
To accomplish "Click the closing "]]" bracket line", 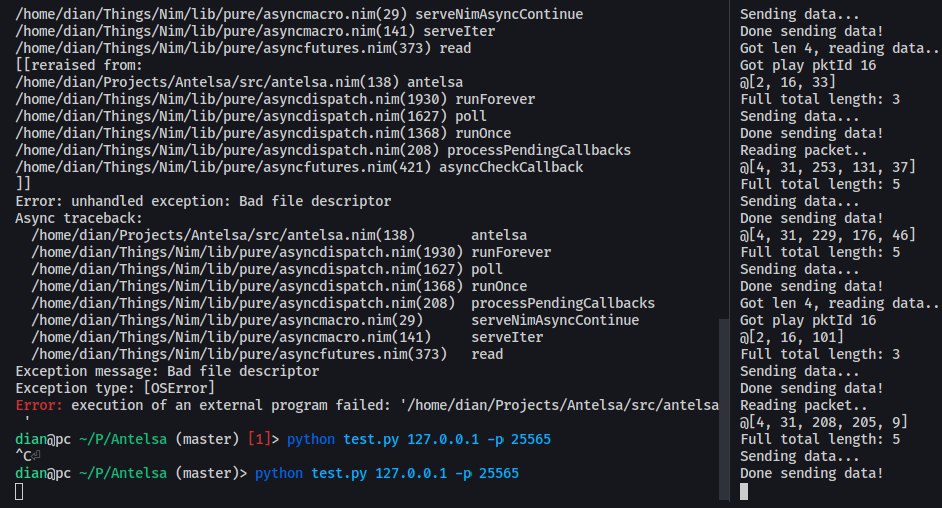I will coord(23,184).
